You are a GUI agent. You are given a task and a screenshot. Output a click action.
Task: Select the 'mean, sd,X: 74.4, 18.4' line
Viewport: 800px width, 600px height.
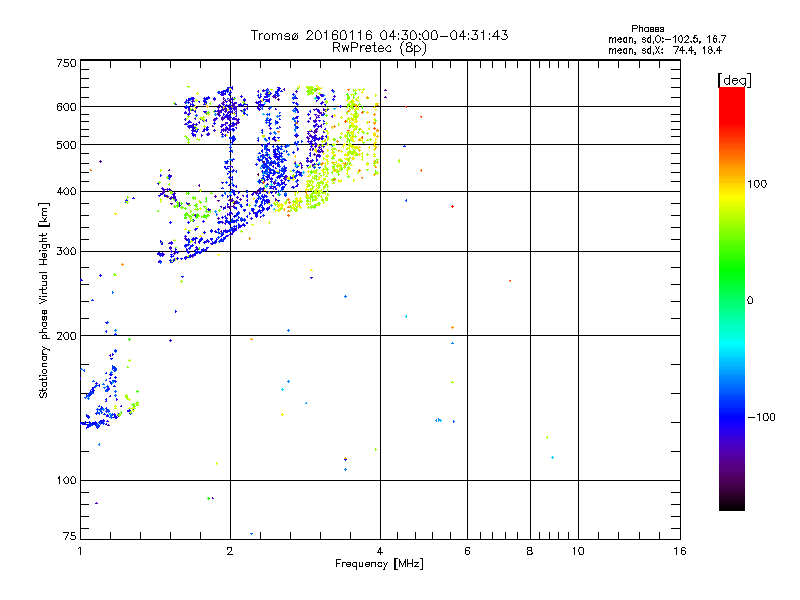pyautogui.click(x=665, y=50)
